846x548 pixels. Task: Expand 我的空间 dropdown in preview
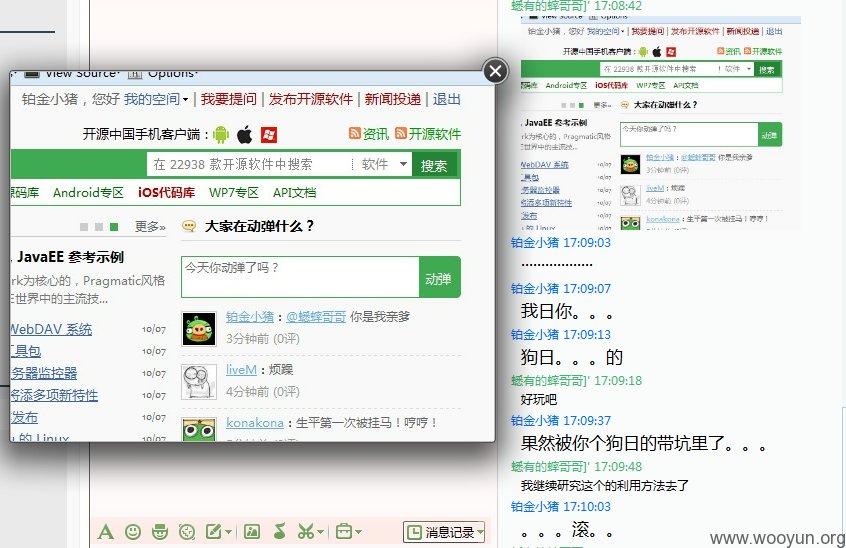point(185,100)
